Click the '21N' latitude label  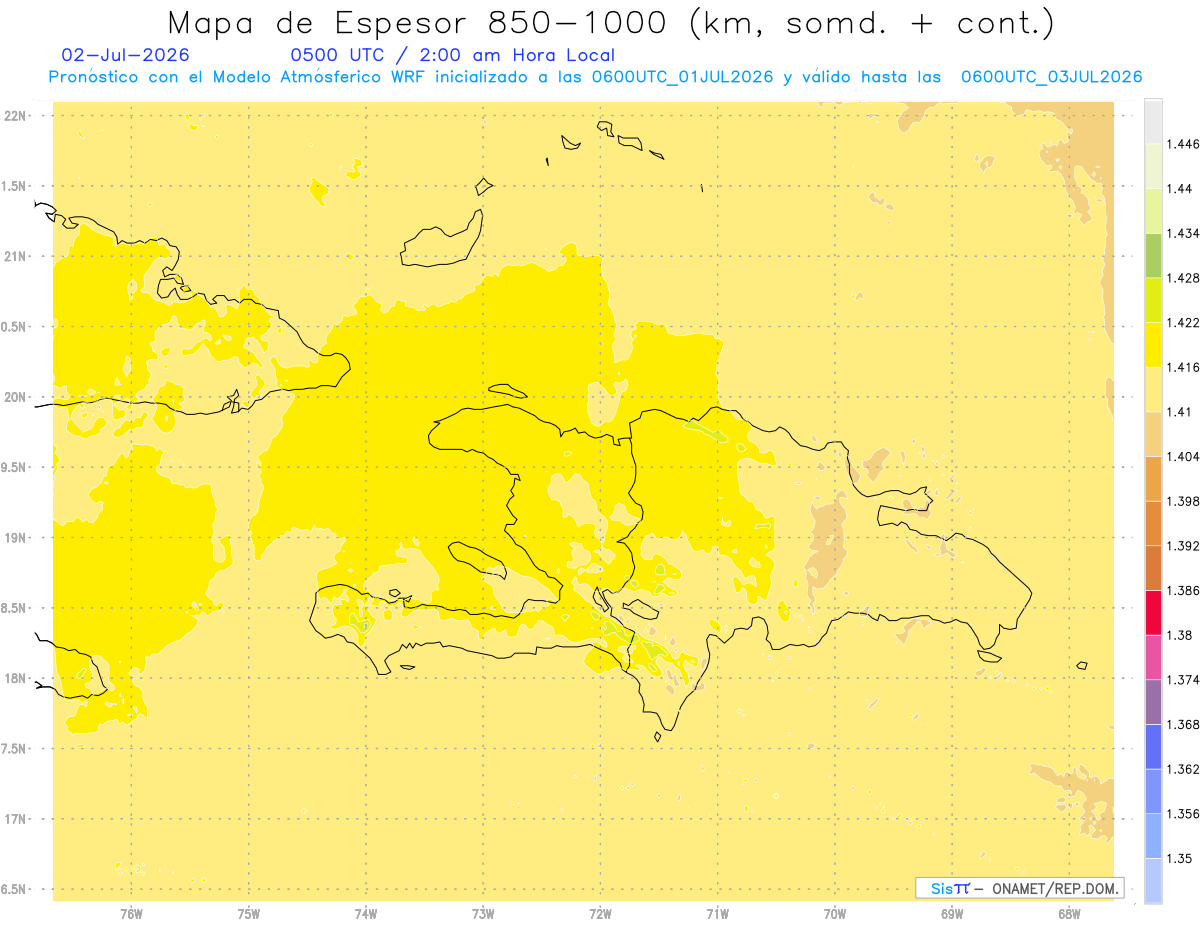pos(15,256)
